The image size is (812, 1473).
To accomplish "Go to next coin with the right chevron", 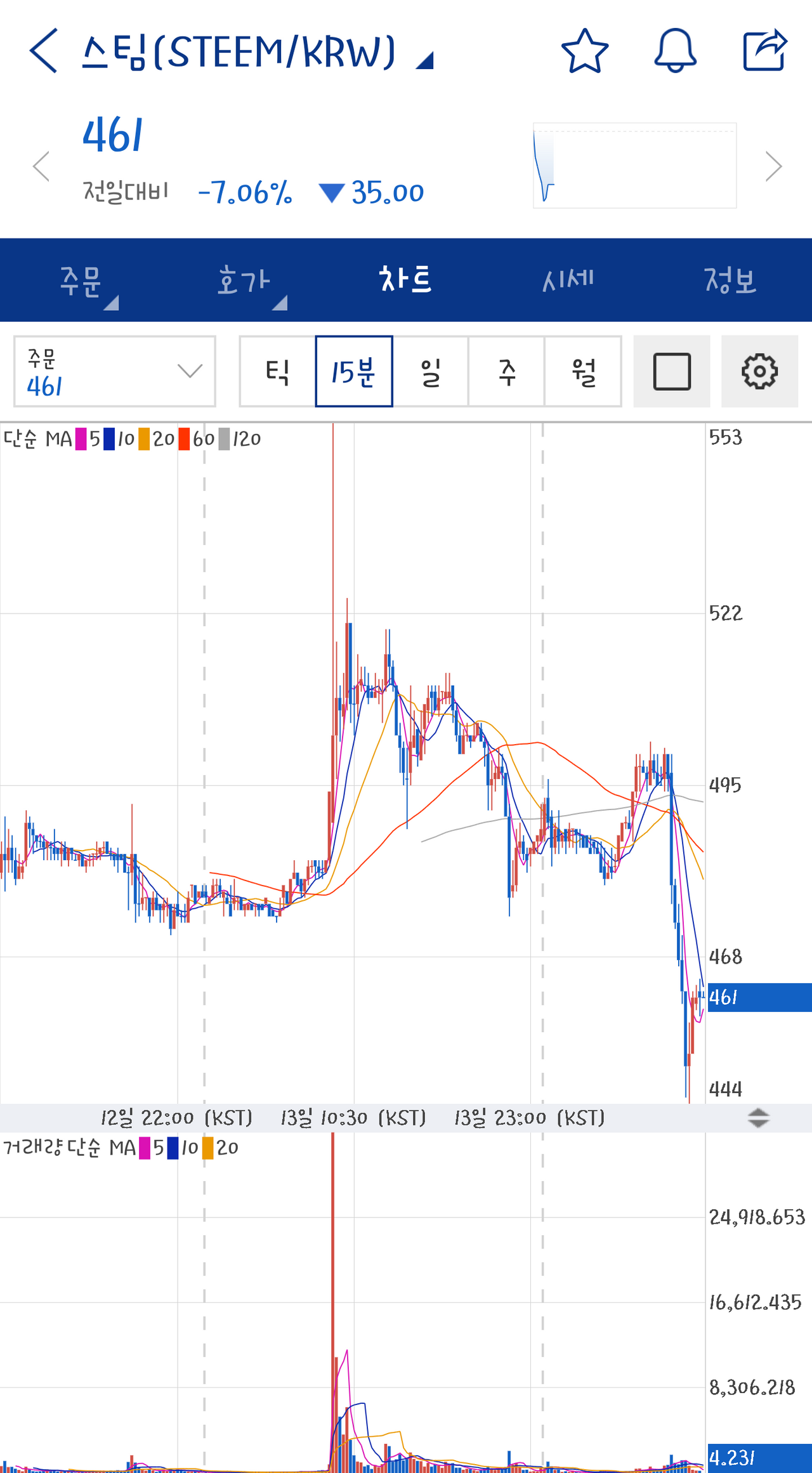I will pos(773,166).
